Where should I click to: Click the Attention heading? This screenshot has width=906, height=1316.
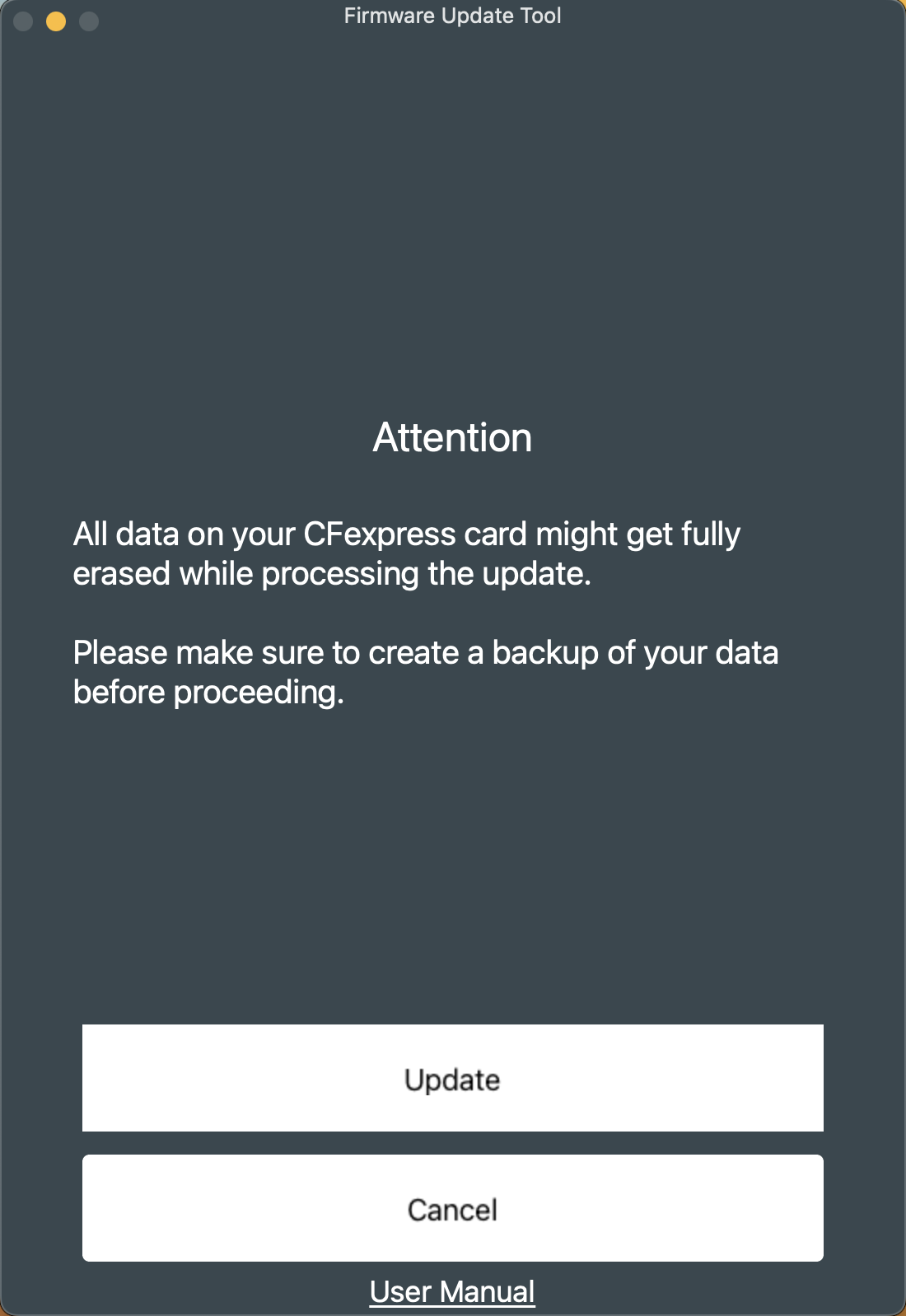click(x=452, y=437)
